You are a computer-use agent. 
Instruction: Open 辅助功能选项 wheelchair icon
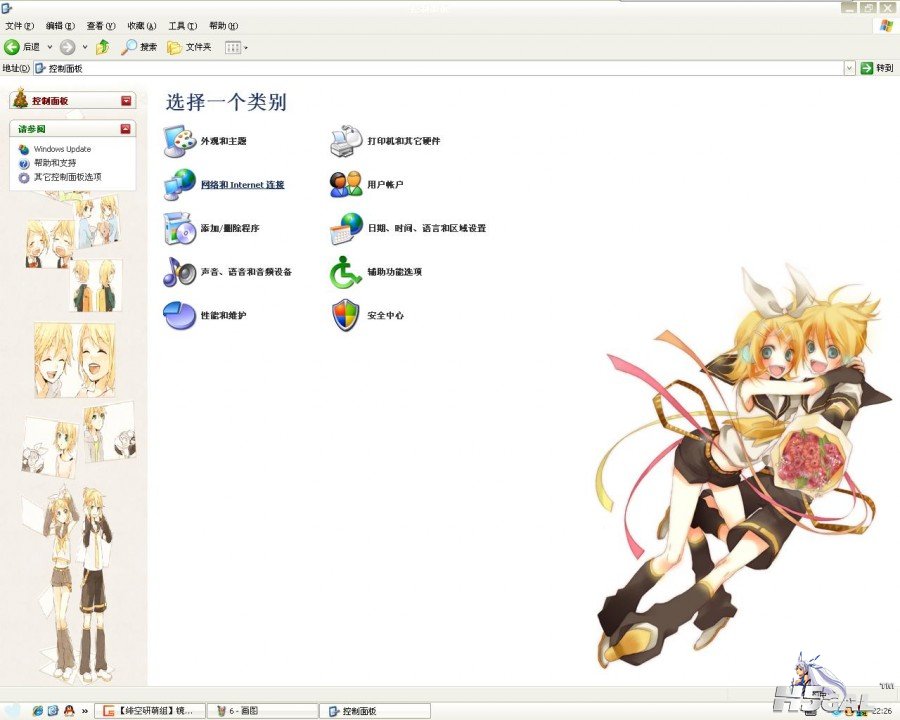pyautogui.click(x=346, y=272)
